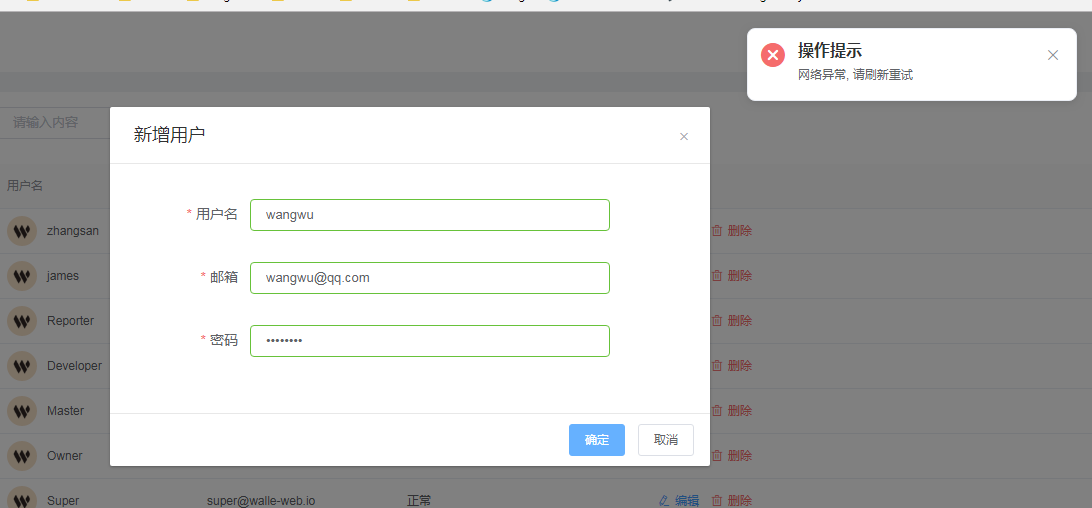This screenshot has height=508, width=1092.
Task: Click the trash icon in Developer row
Action: (717, 365)
